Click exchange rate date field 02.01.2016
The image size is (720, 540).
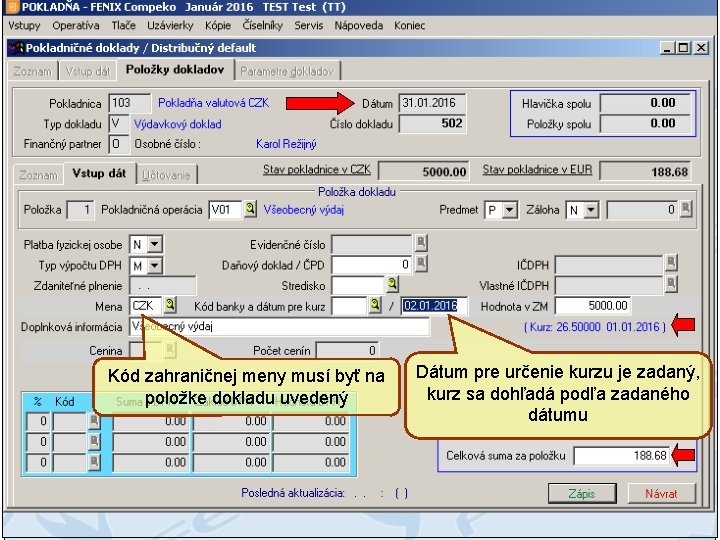(434, 306)
